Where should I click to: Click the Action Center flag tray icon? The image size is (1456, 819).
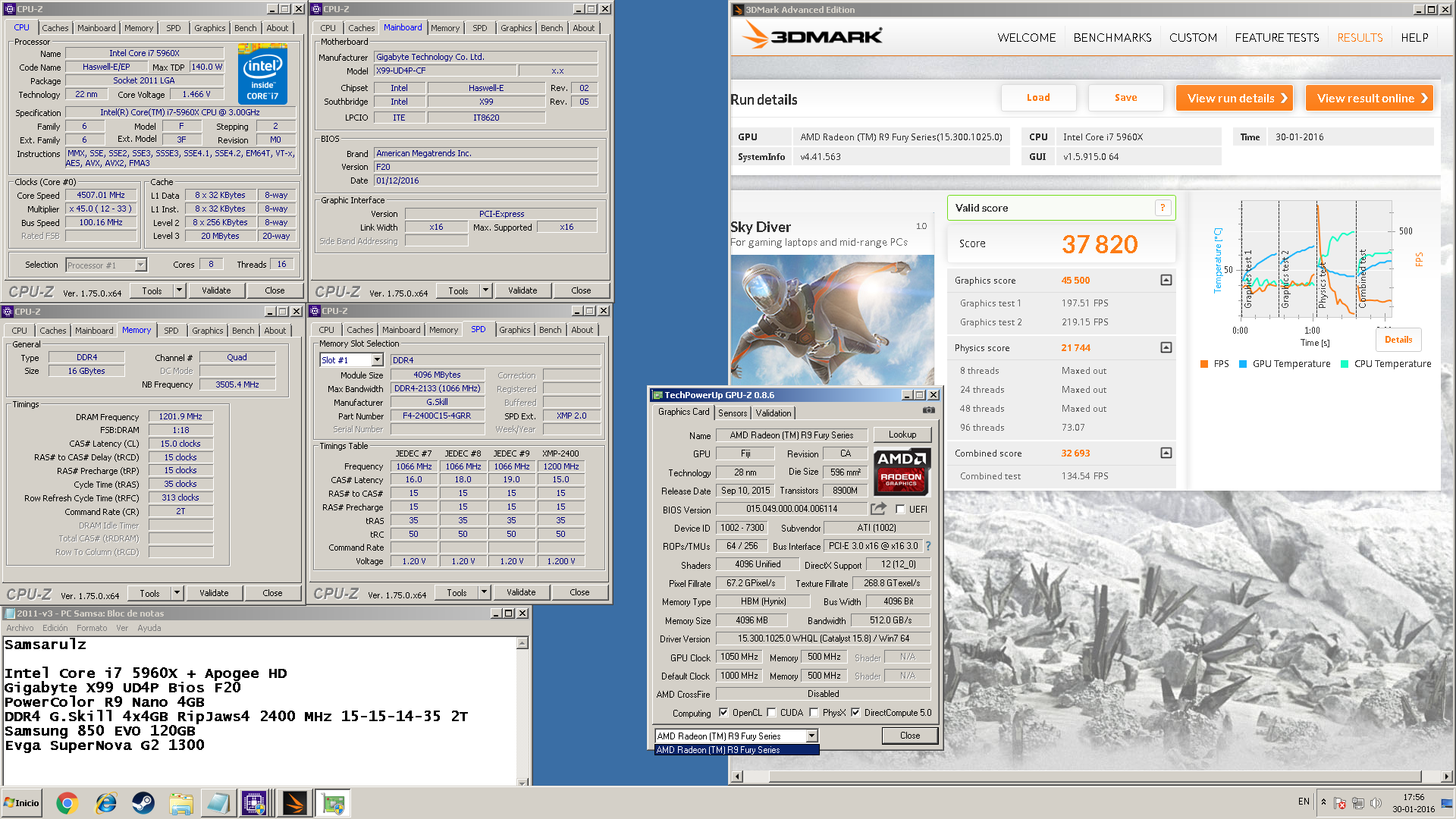coord(1340,803)
